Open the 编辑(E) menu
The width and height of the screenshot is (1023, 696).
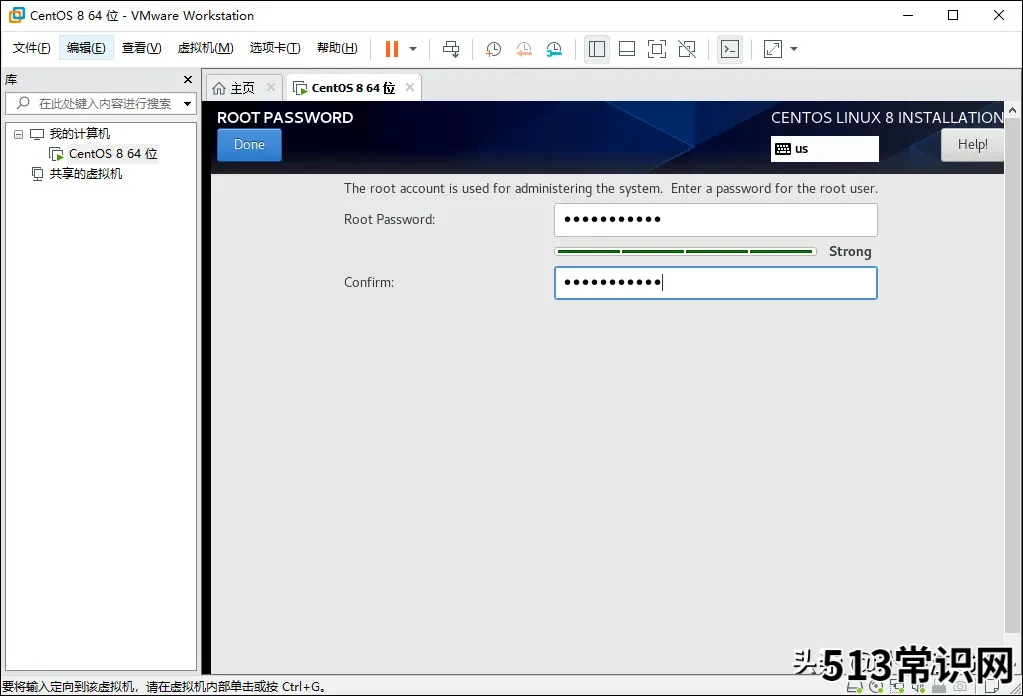(x=86, y=48)
